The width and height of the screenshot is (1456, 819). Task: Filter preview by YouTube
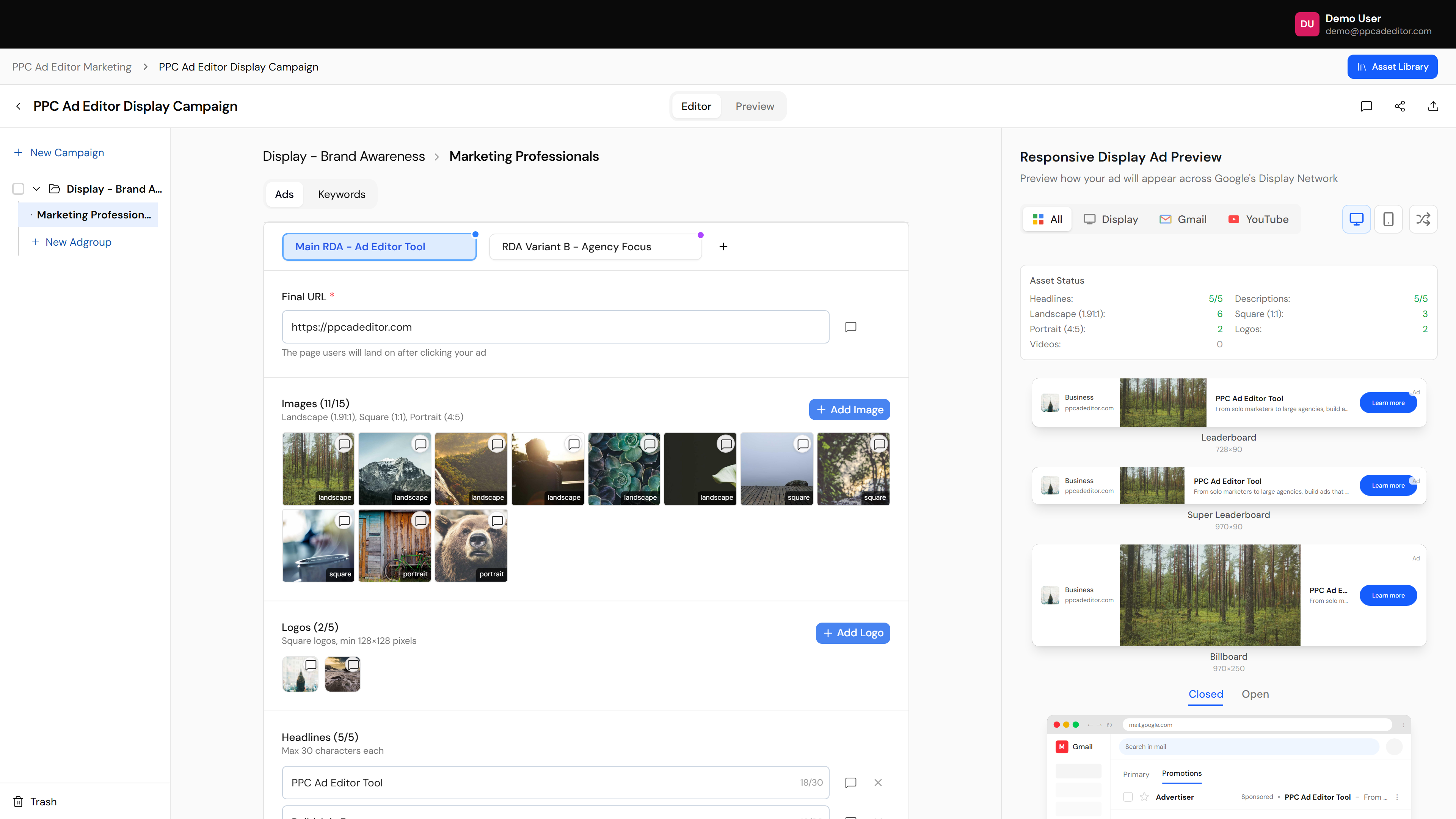(1259, 219)
